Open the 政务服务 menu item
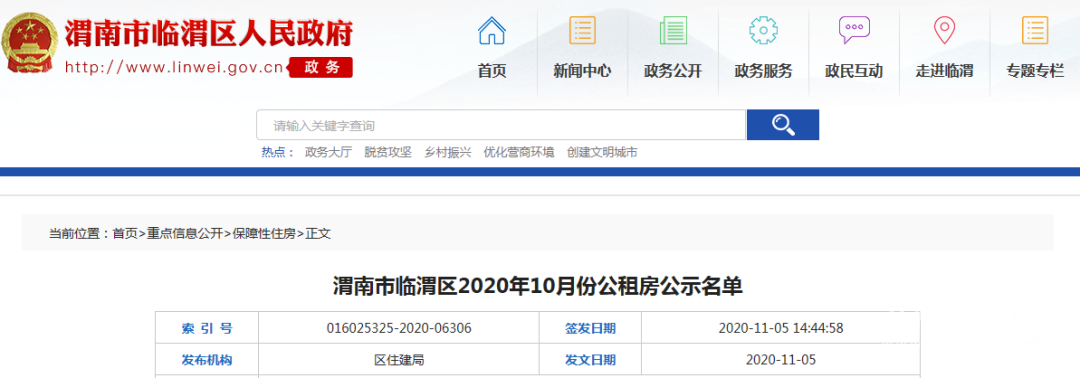This screenshot has width=1080, height=378. click(x=763, y=71)
